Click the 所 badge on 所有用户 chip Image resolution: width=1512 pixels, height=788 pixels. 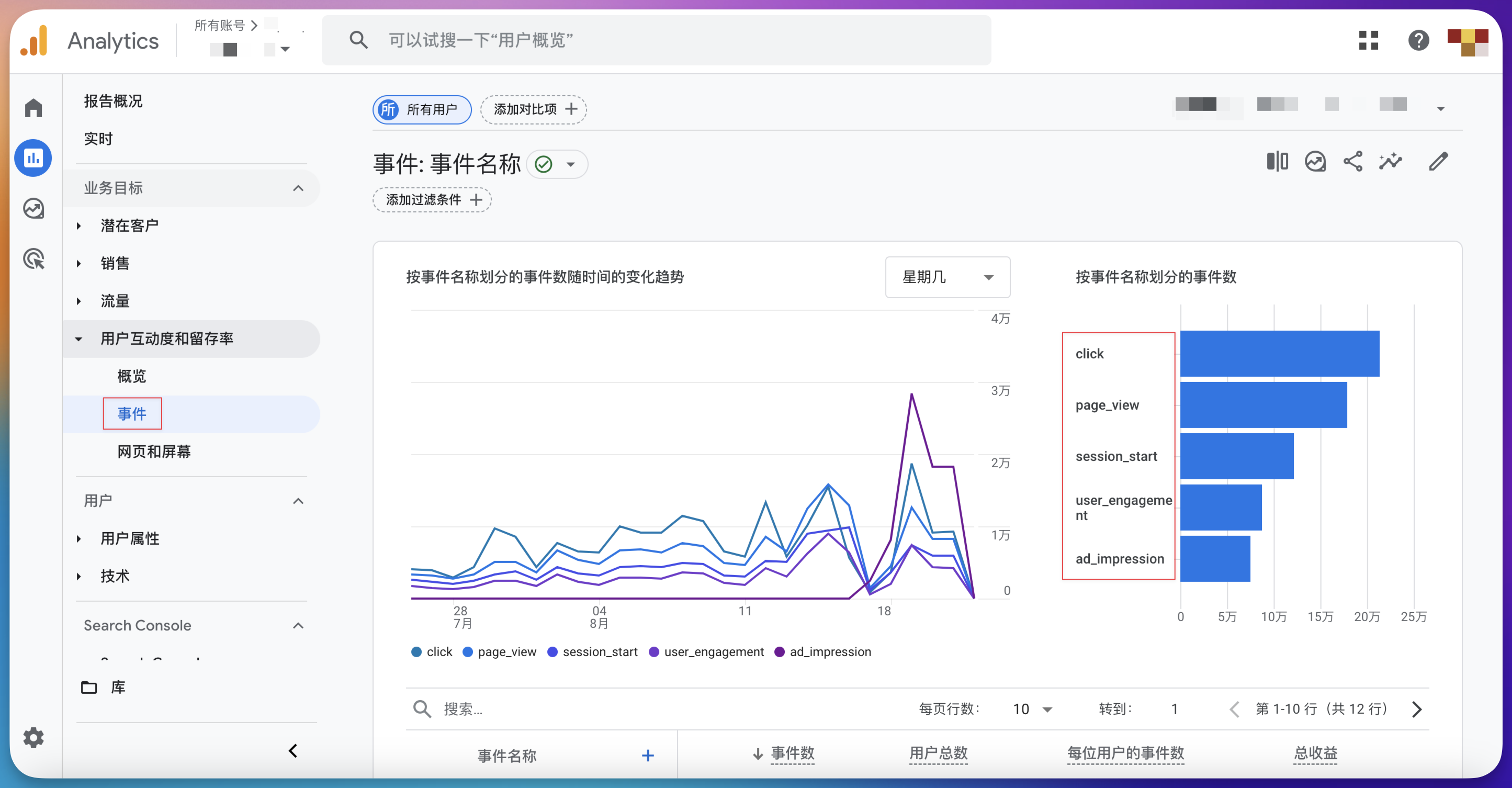388,110
